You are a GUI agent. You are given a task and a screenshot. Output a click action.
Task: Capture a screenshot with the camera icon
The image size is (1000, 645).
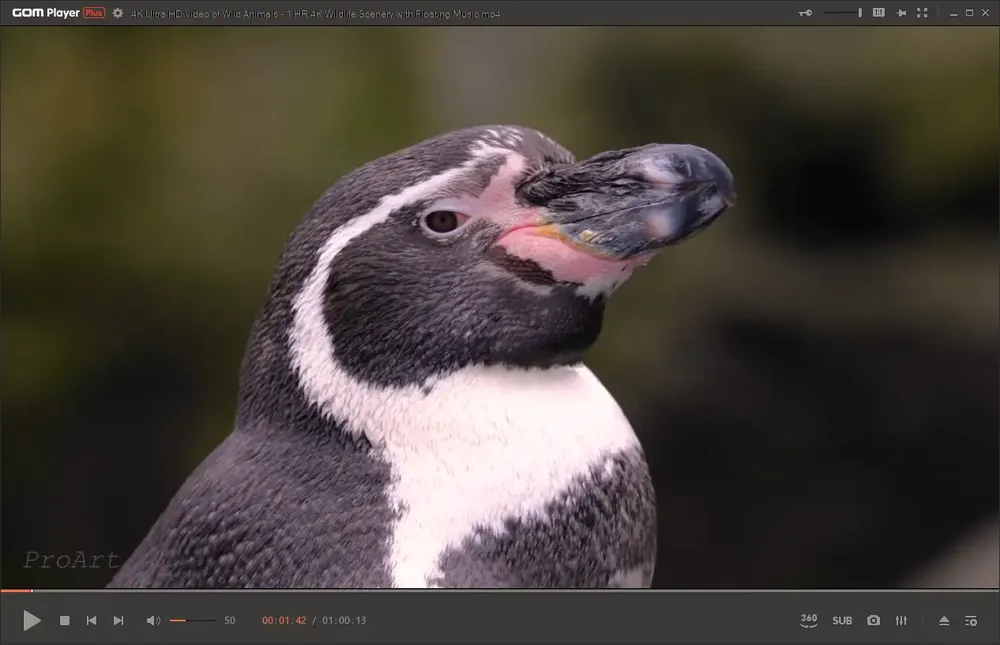873,620
